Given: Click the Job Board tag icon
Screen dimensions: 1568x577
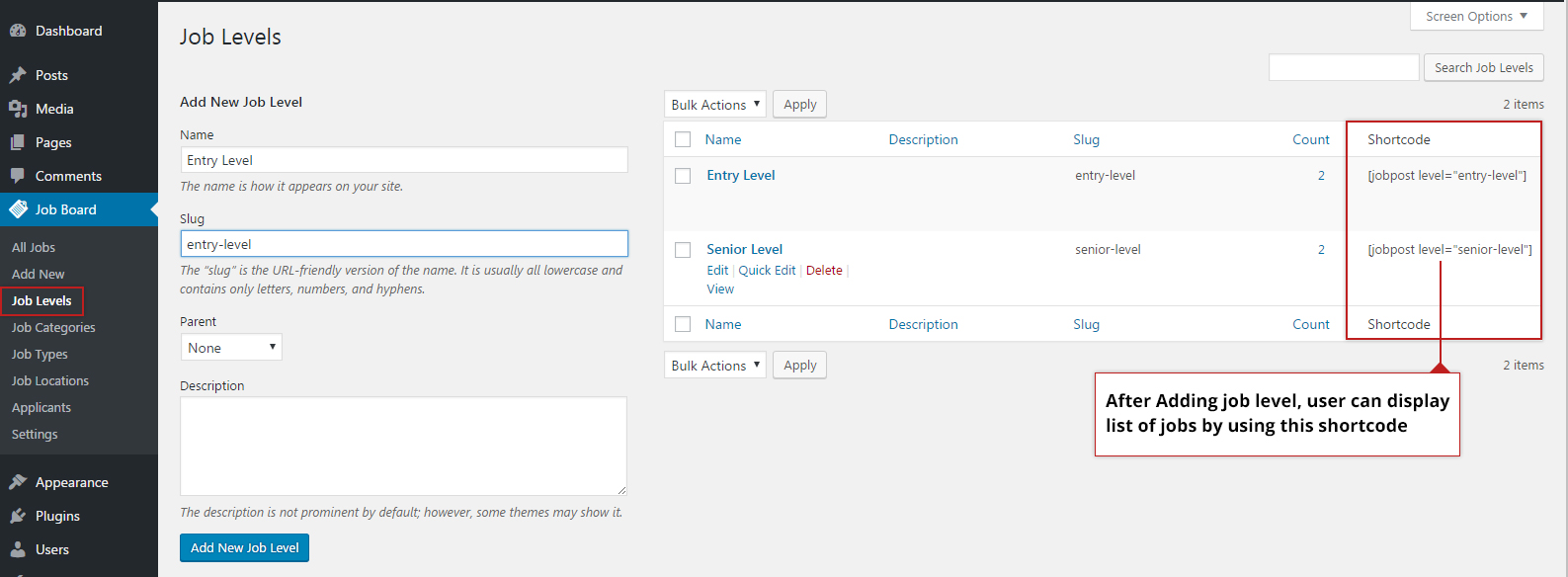Looking at the screenshot, I should [x=18, y=209].
